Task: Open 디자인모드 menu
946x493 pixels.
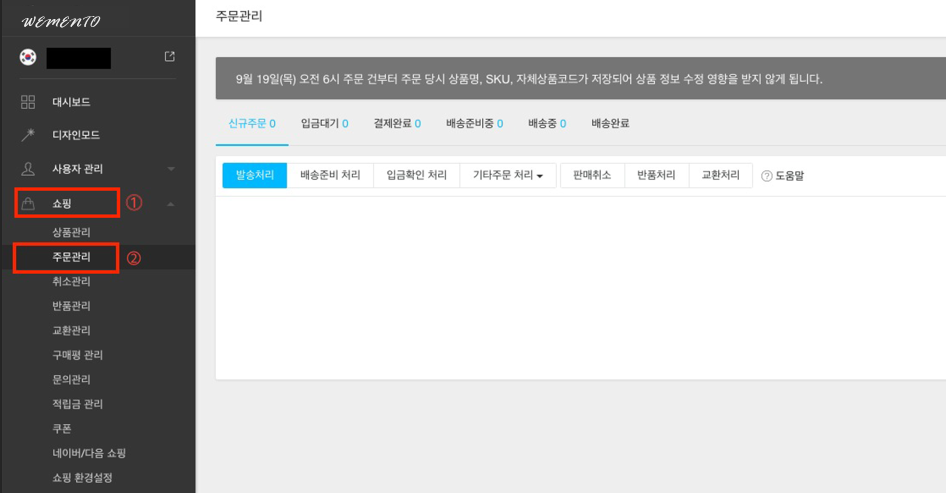Action: [x=76, y=135]
